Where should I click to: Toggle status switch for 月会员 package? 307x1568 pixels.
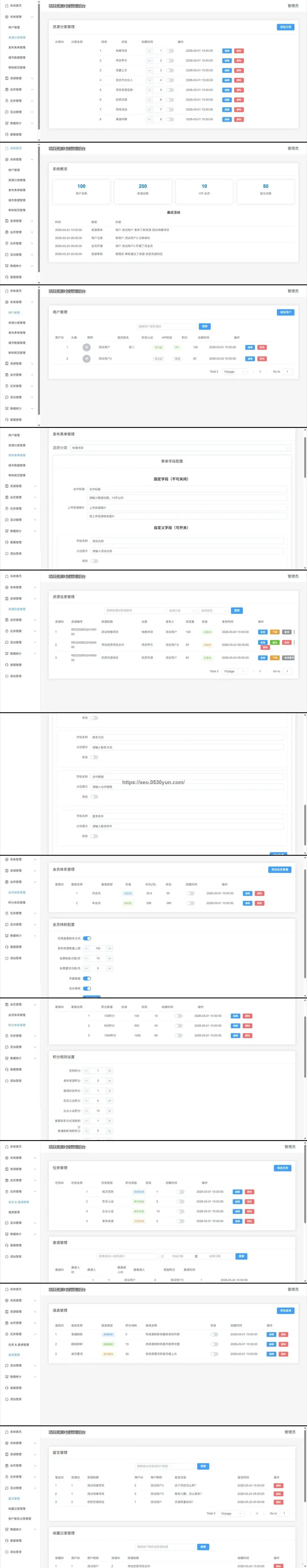pyautogui.click(x=191, y=893)
